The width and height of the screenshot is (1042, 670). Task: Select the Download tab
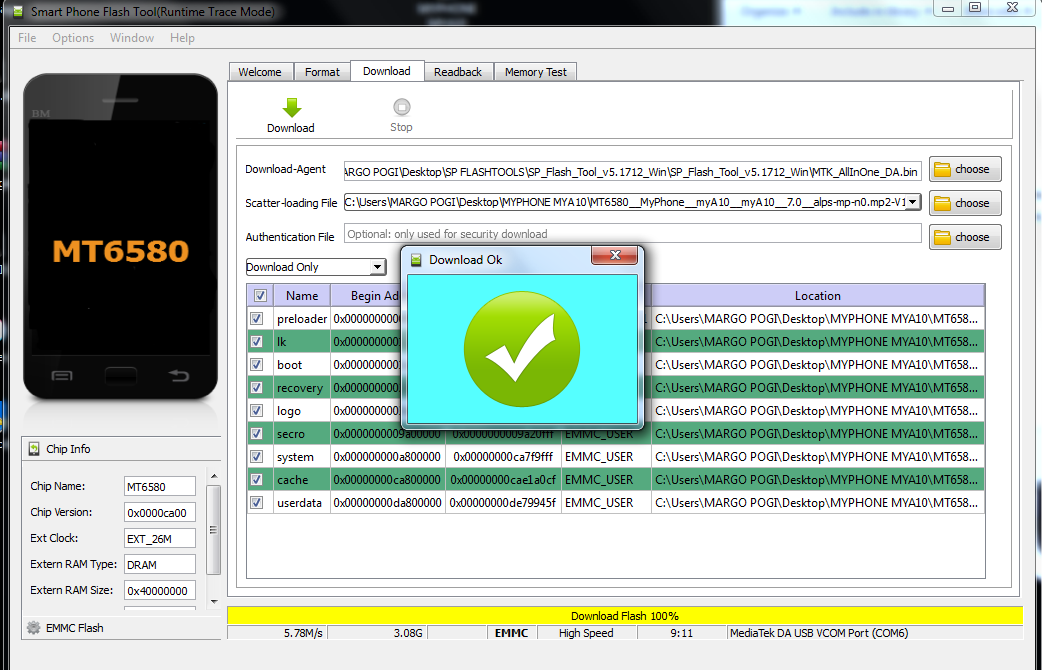[387, 70]
